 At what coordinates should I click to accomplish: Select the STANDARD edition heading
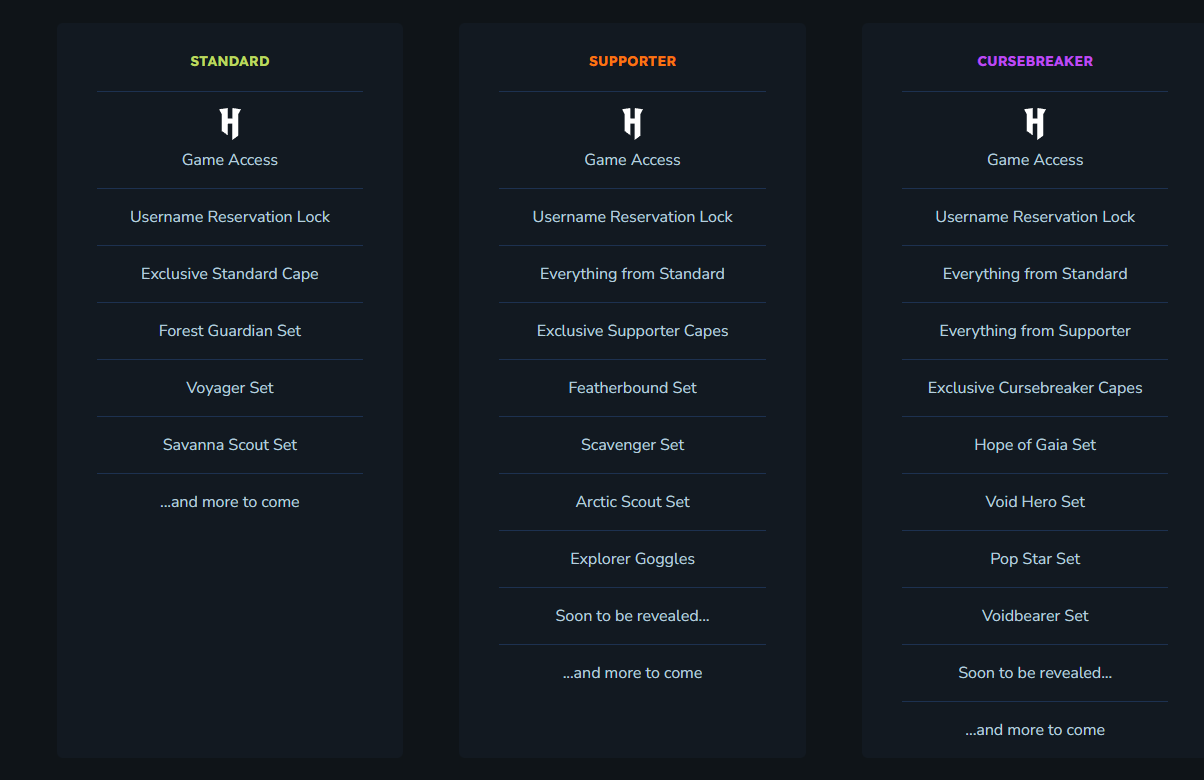pos(230,61)
